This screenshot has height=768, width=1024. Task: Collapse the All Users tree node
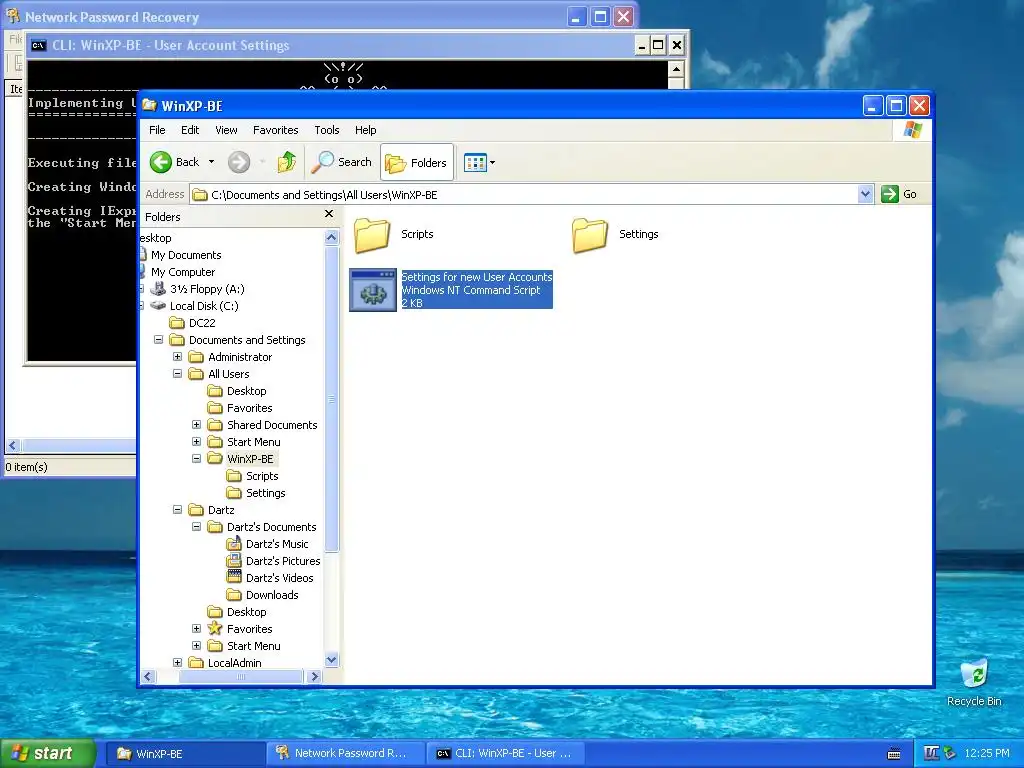pyautogui.click(x=178, y=374)
